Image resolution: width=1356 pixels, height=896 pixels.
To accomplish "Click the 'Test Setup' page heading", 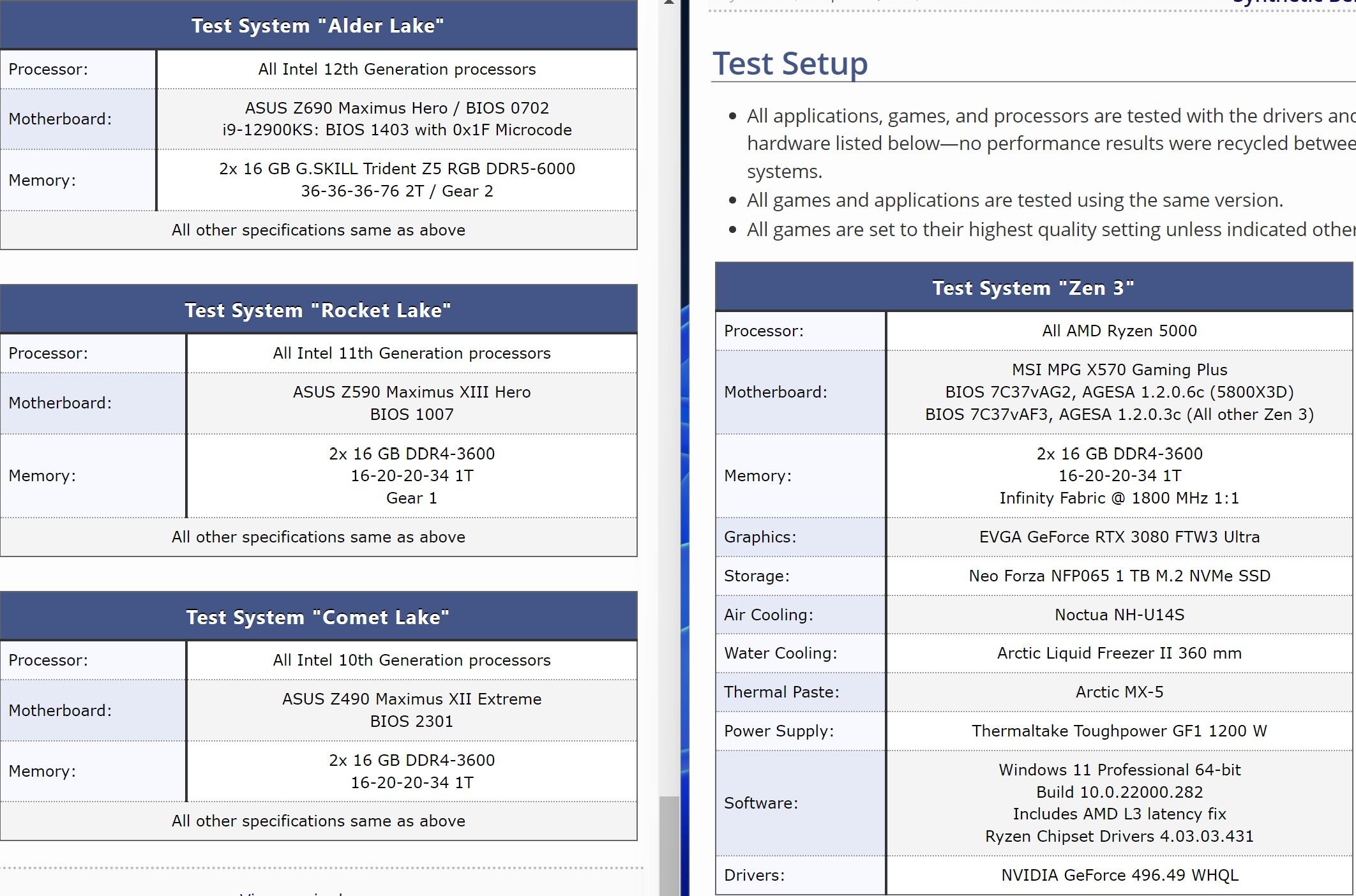I will [790, 64].
